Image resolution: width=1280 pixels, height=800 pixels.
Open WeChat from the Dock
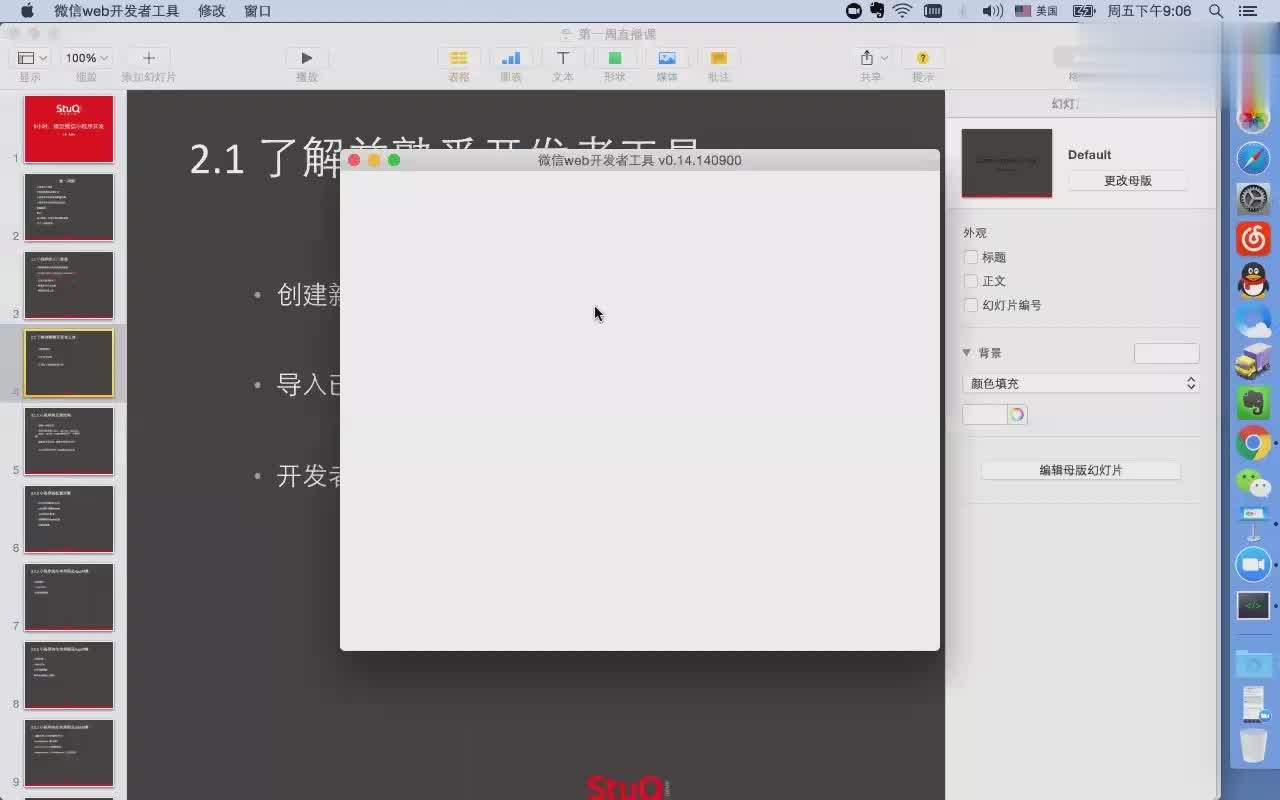1253,483
